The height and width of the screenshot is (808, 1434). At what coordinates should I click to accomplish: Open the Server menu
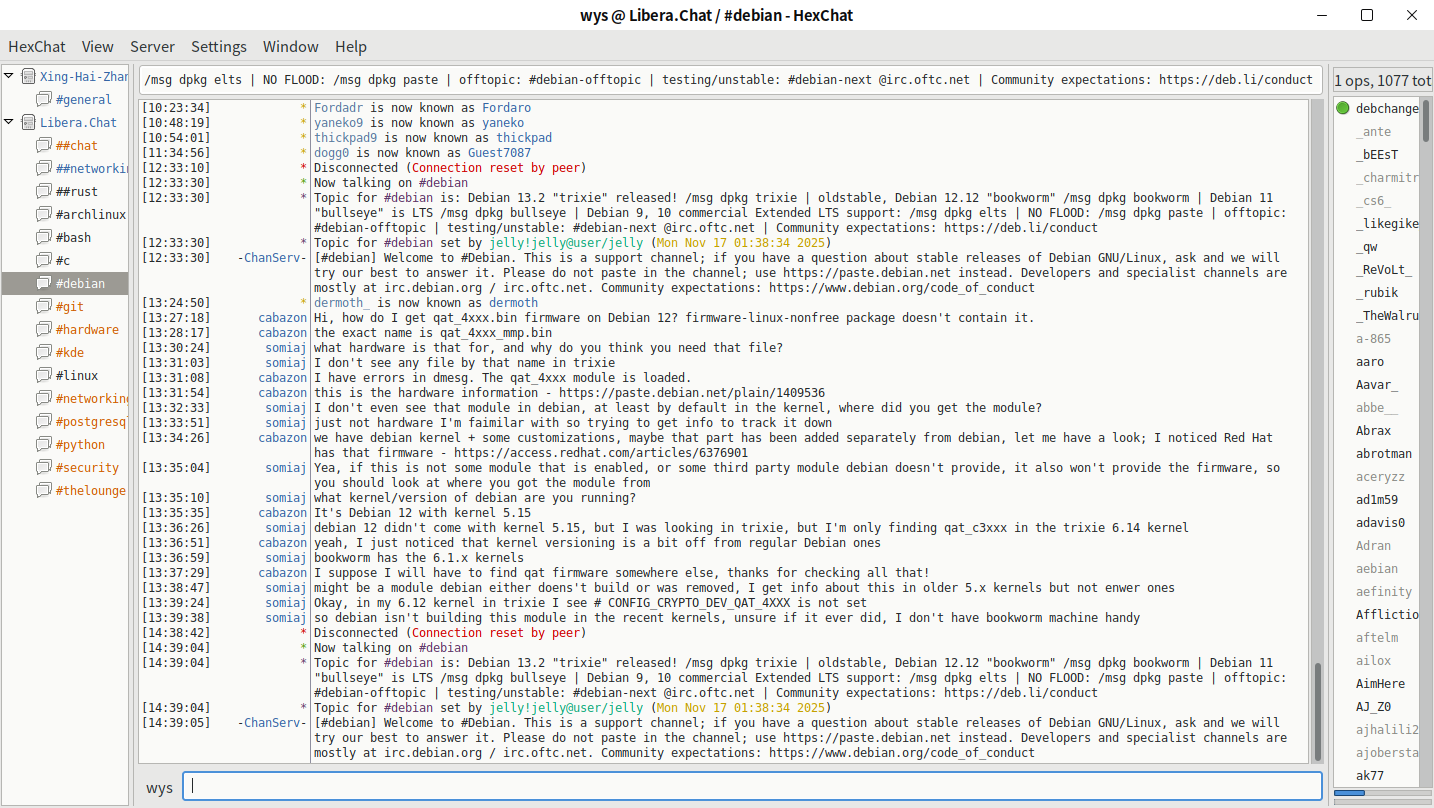(x=152, y=47)
